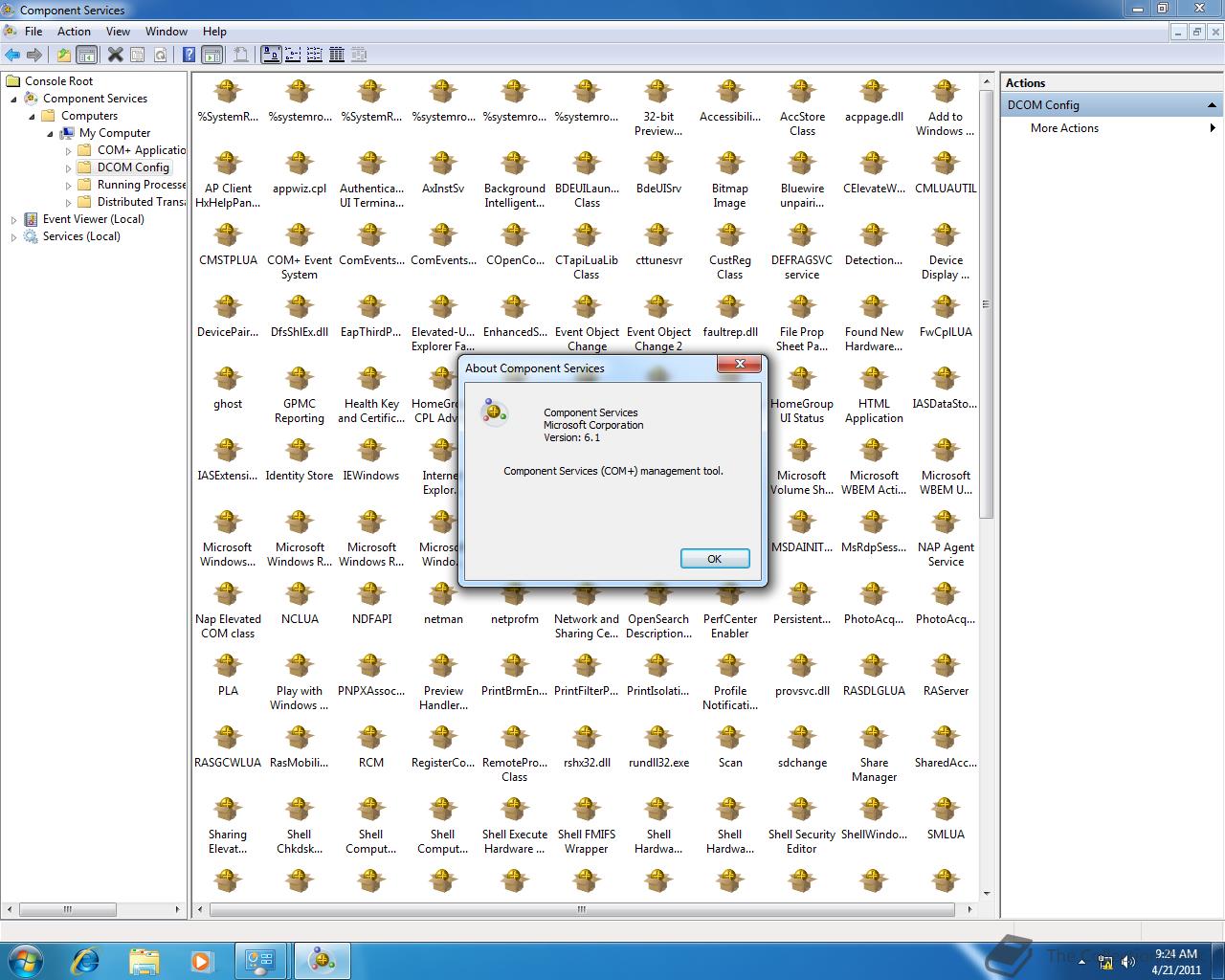Viewport: 1225px width, 980px height.
Task: Select the COM+ Event System item
Action: coord(300,252)
